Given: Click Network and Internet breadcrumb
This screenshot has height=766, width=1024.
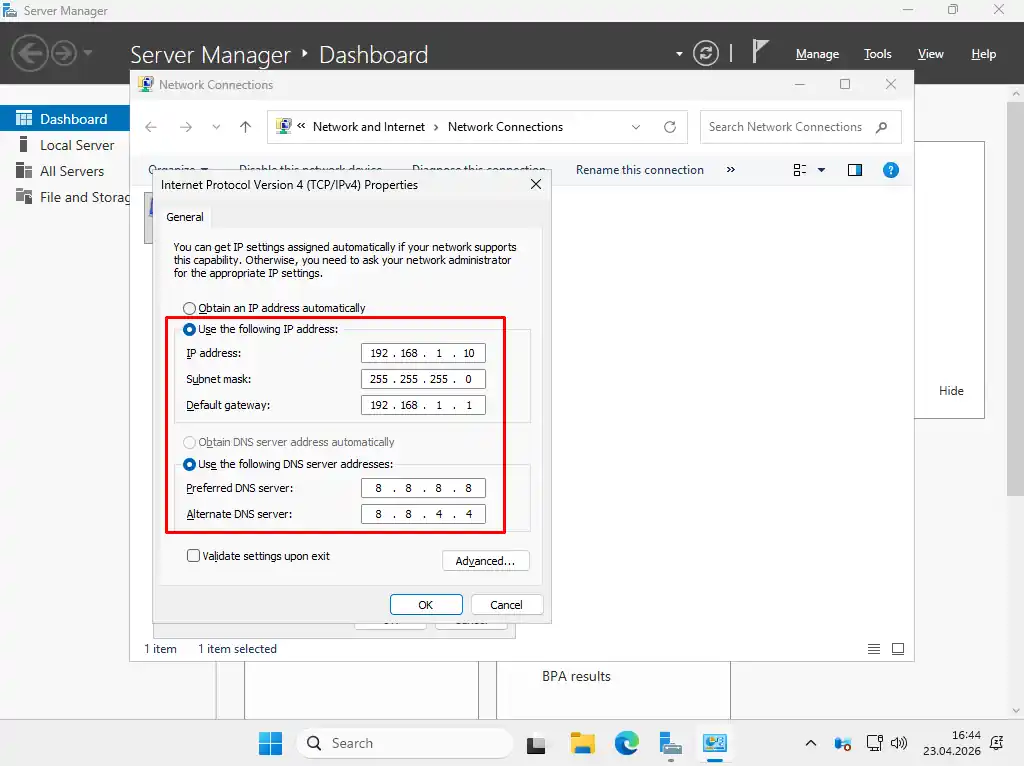Looking at the screenshot, I should point(368,127).
